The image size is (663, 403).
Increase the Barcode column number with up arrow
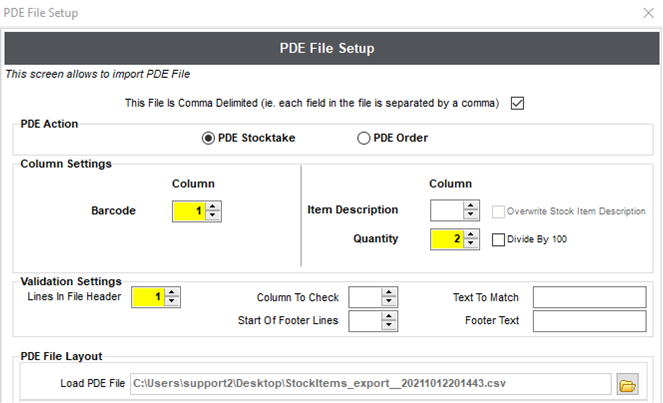(x=213, y=207)
